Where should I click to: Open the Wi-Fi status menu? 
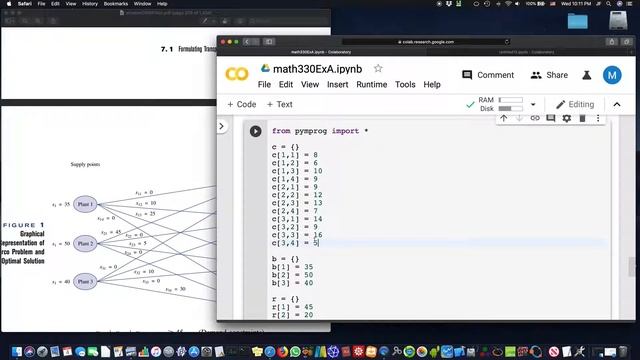pyautogui.click(x=508, y=4)
